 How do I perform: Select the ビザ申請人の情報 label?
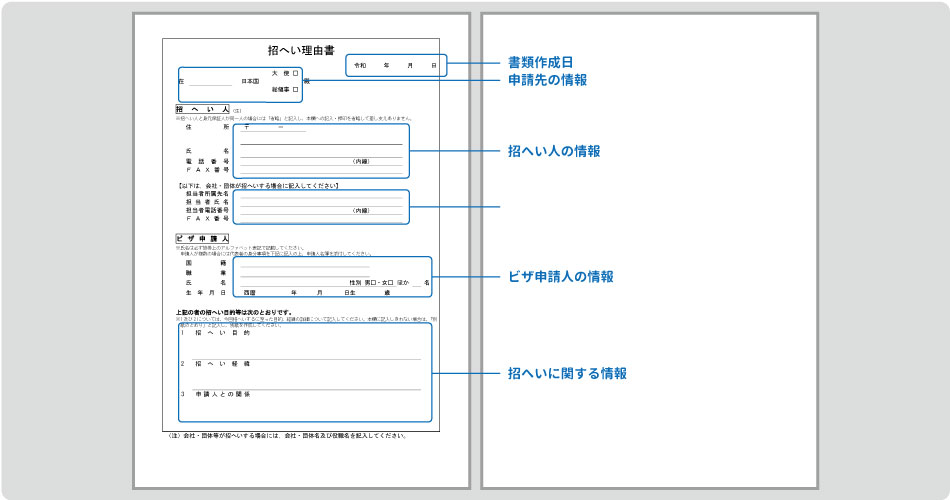[560, 276]
